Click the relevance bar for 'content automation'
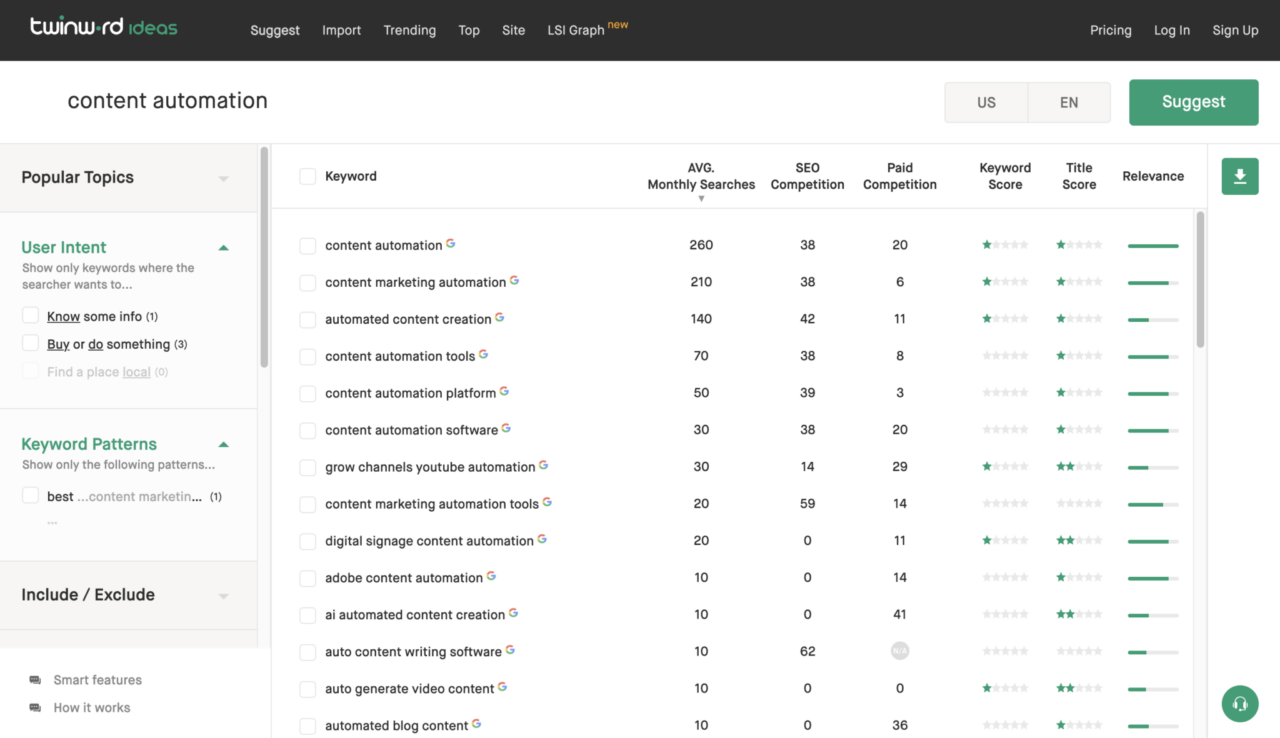The image size is (1280, 738). (x=1152, y=245)
